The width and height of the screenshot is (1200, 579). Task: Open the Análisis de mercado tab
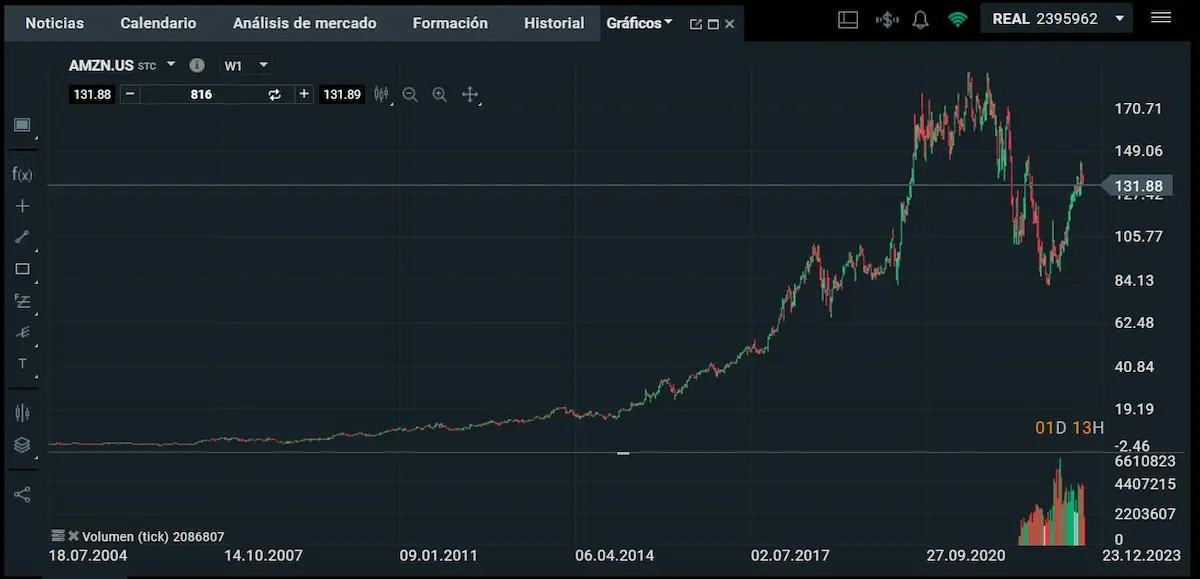(304, 22)
